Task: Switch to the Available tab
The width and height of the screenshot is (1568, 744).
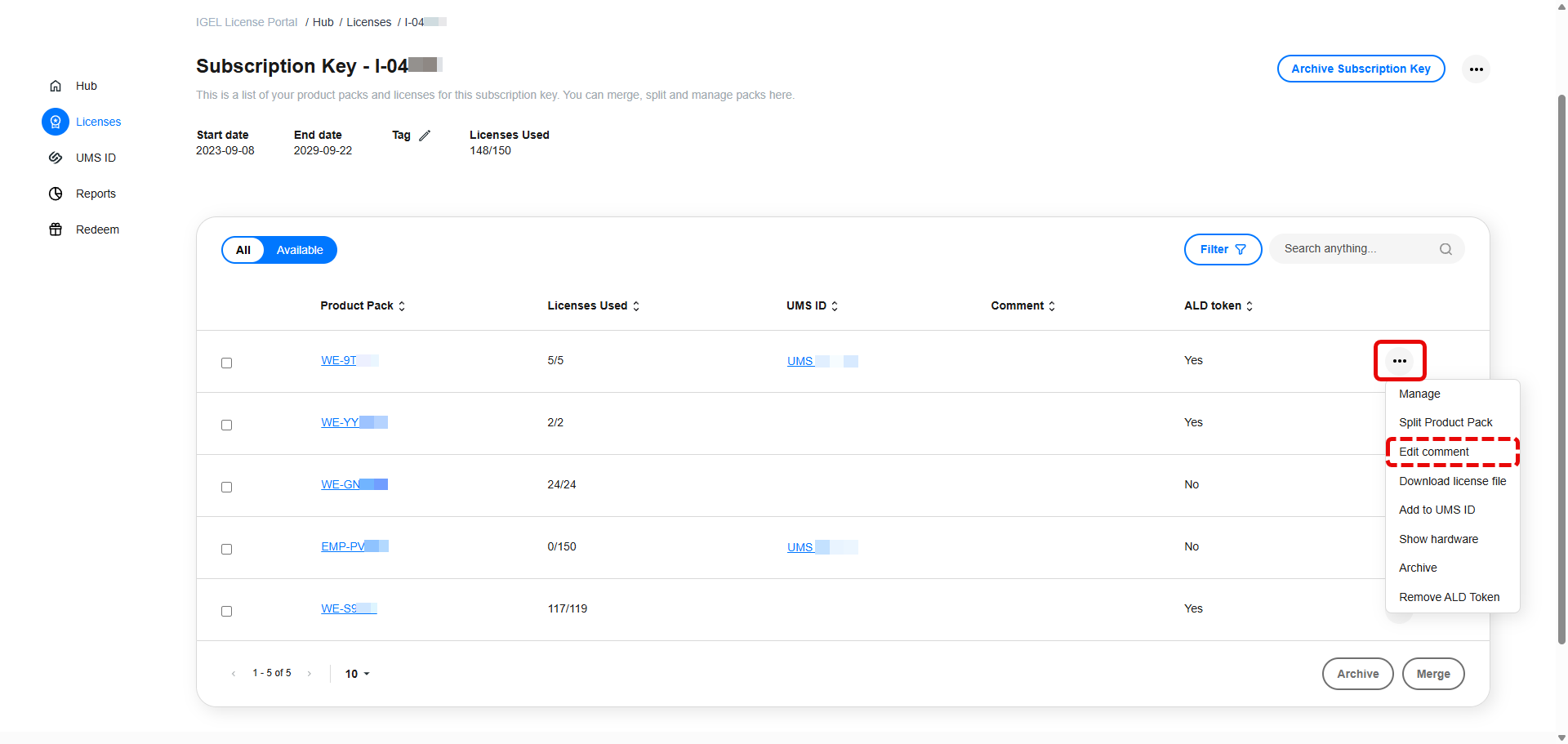Action: pyautogui.click(x=299, y=249)
